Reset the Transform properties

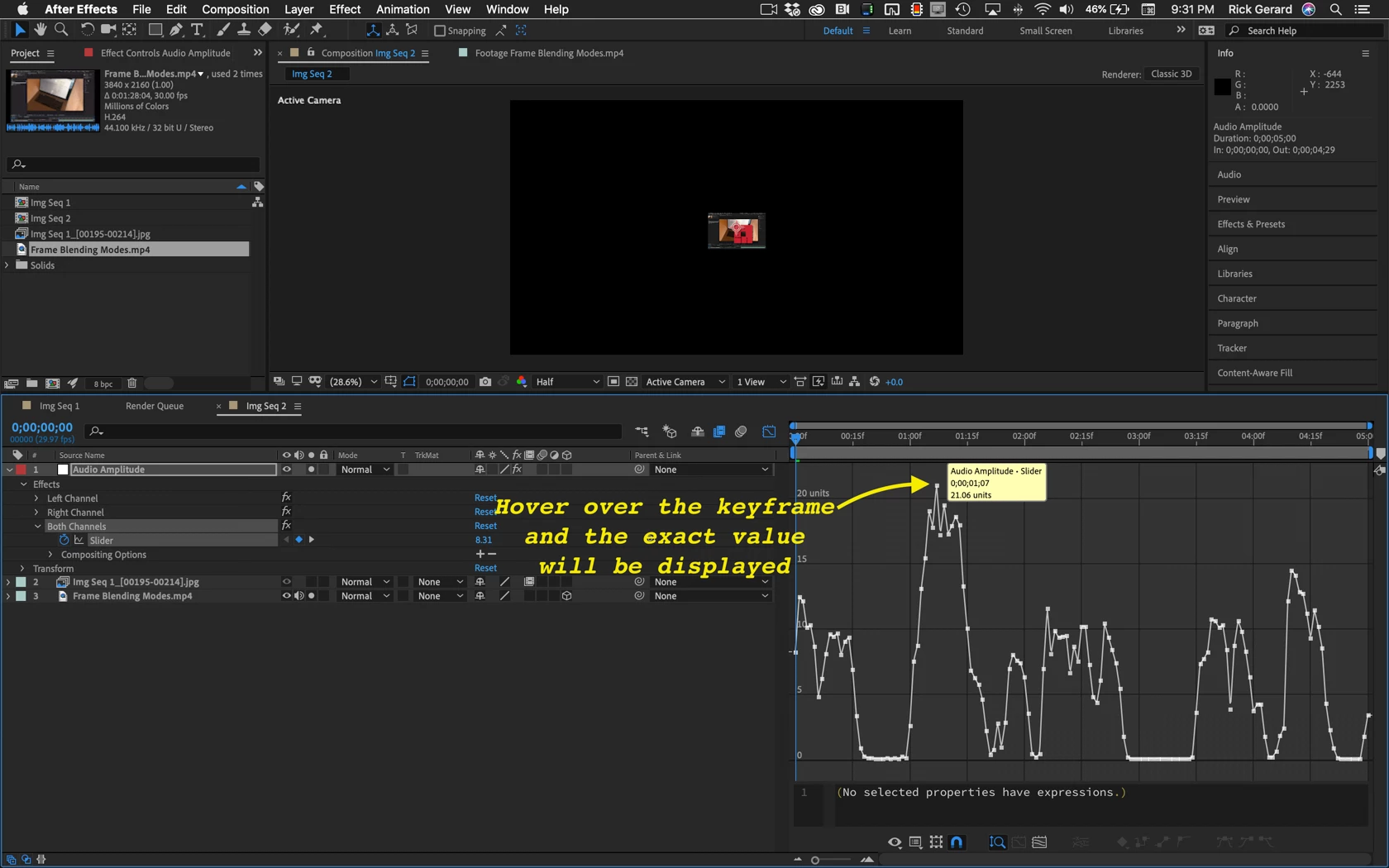tap(485, 569)
